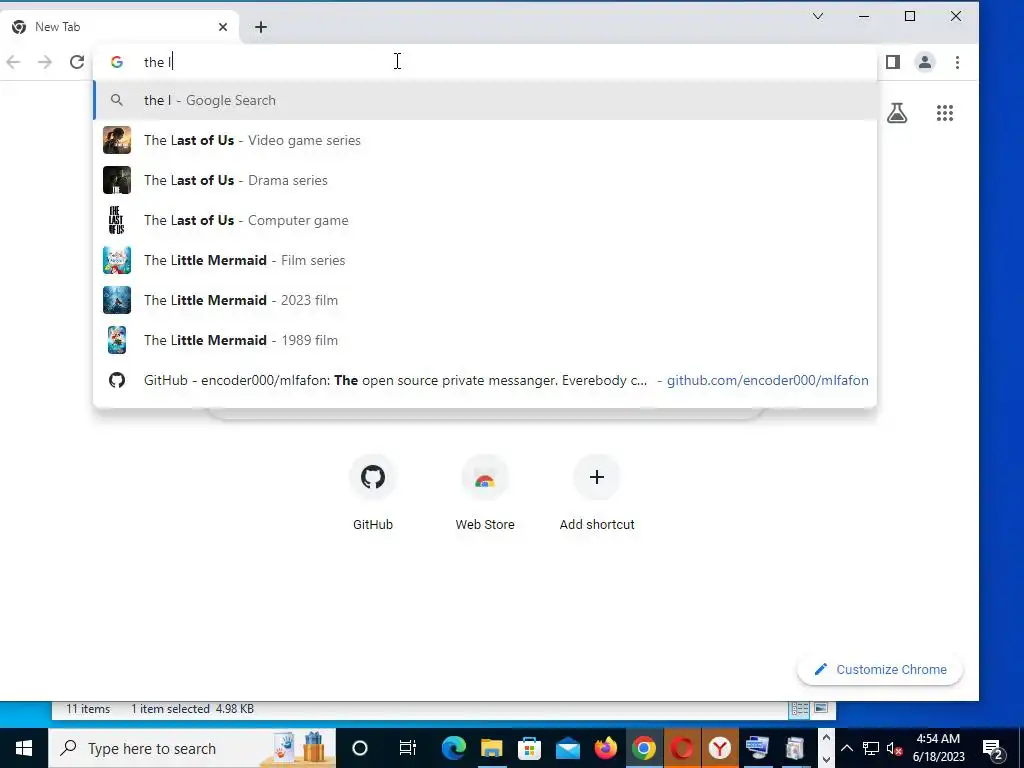
Task: Click the GitHub octocat icon in suggestions
Action: coord(117,380)
